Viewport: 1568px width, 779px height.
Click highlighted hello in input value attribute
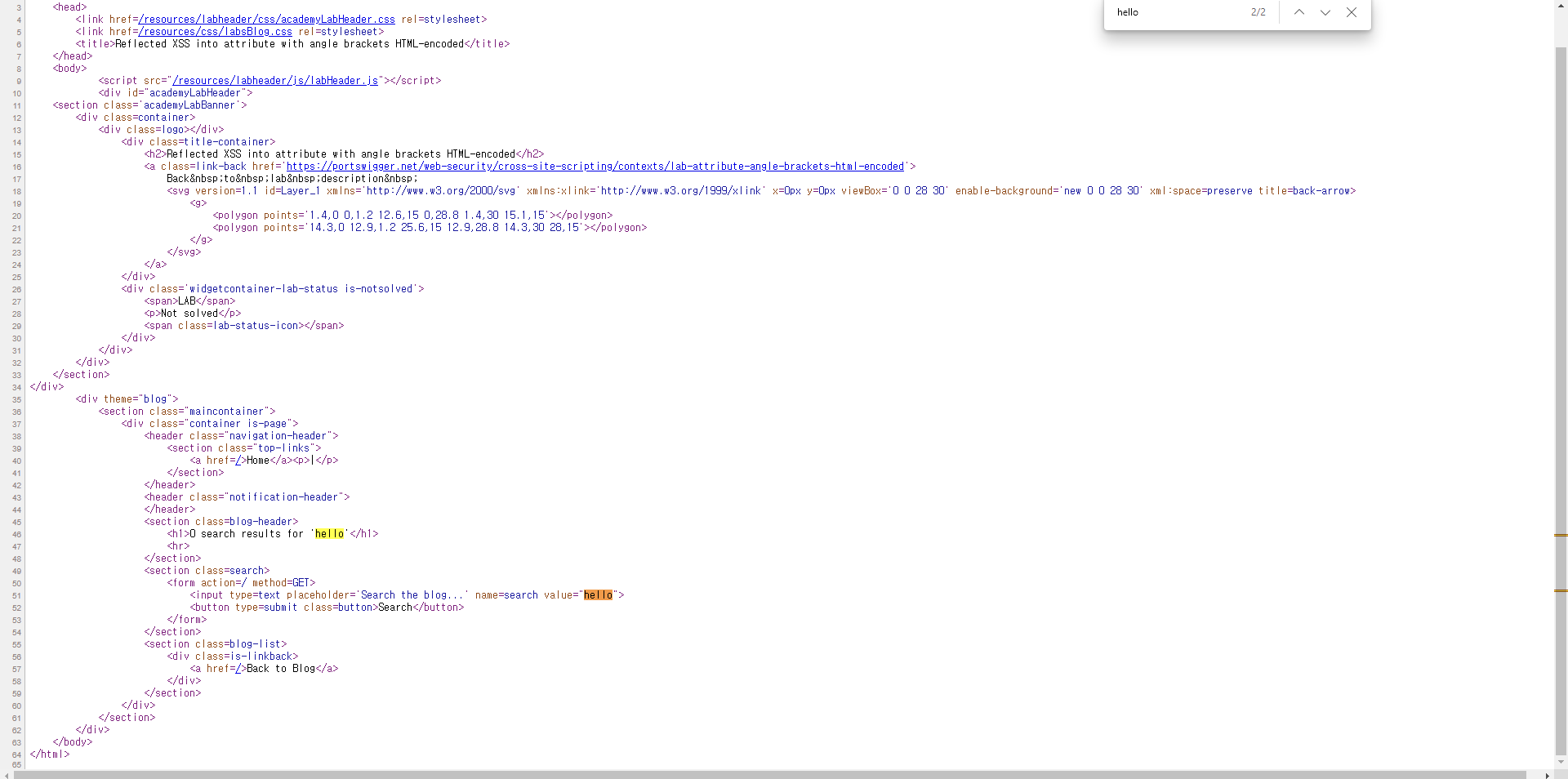598,595
